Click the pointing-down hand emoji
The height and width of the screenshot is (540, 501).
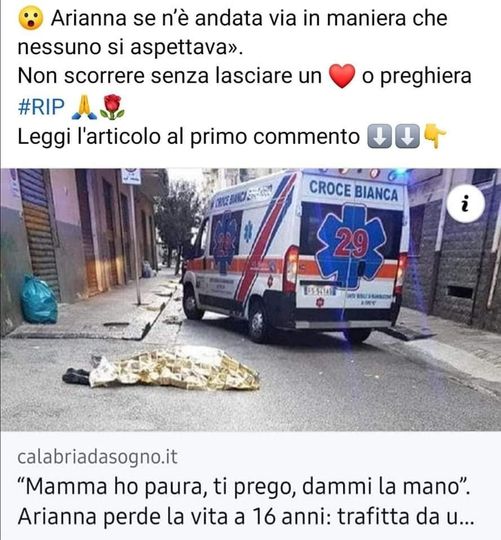pos(434,136)
